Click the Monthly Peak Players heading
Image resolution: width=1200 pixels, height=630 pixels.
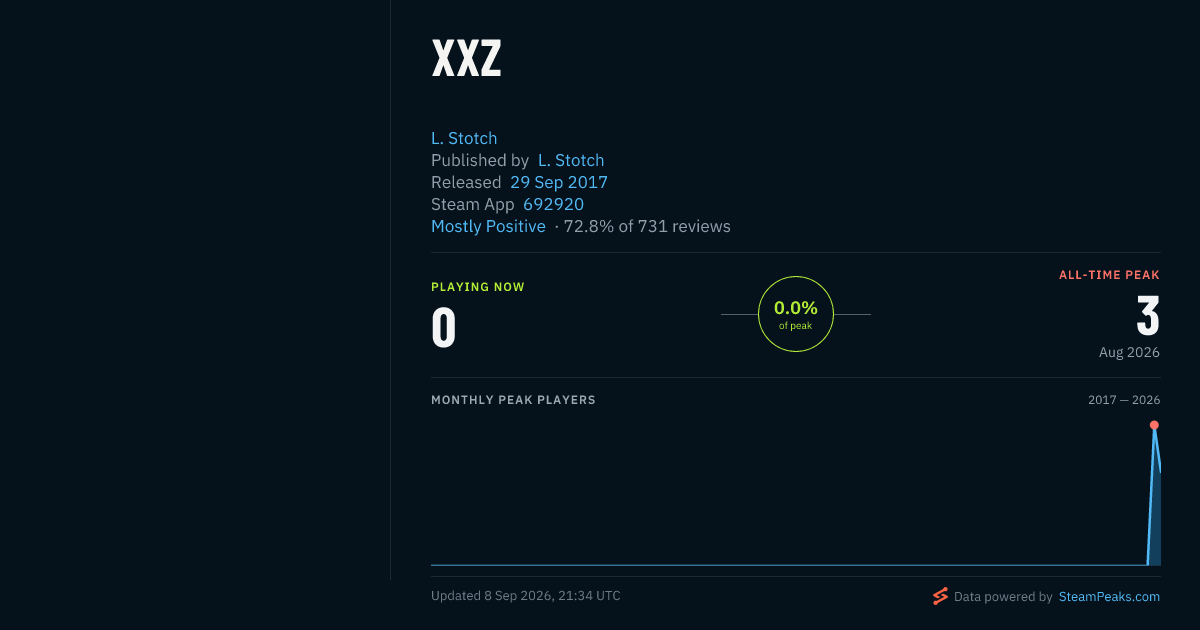513,400
